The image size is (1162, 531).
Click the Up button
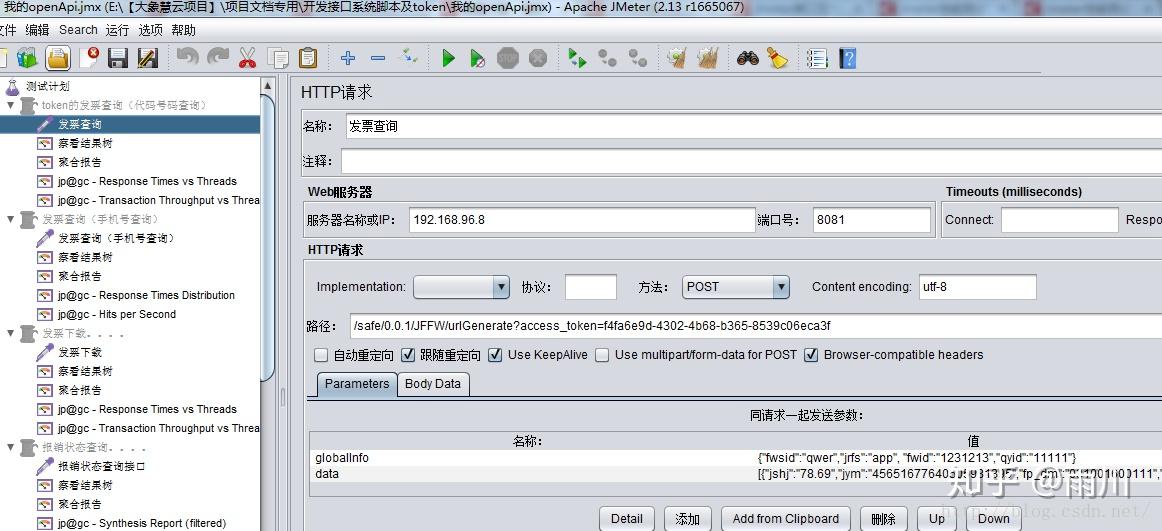coord(937,518)
